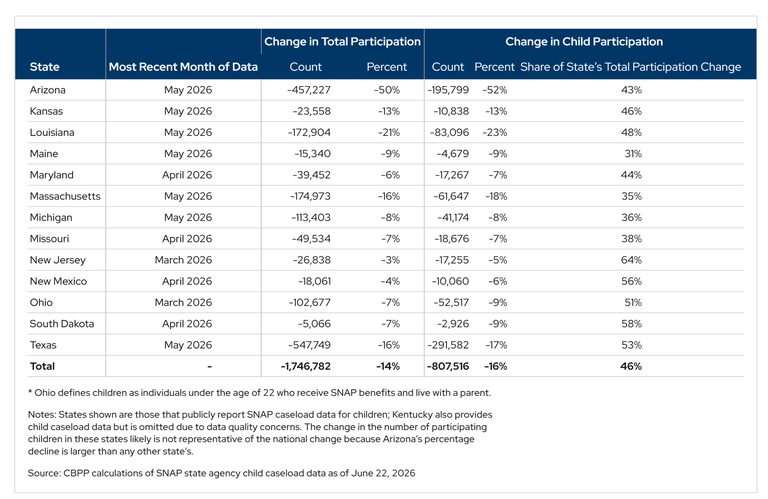The height and width of the screenshot is (499, 768).
Task: Click Maine's 31% share value
Action: pyautogui.click(x=633, y=154)
